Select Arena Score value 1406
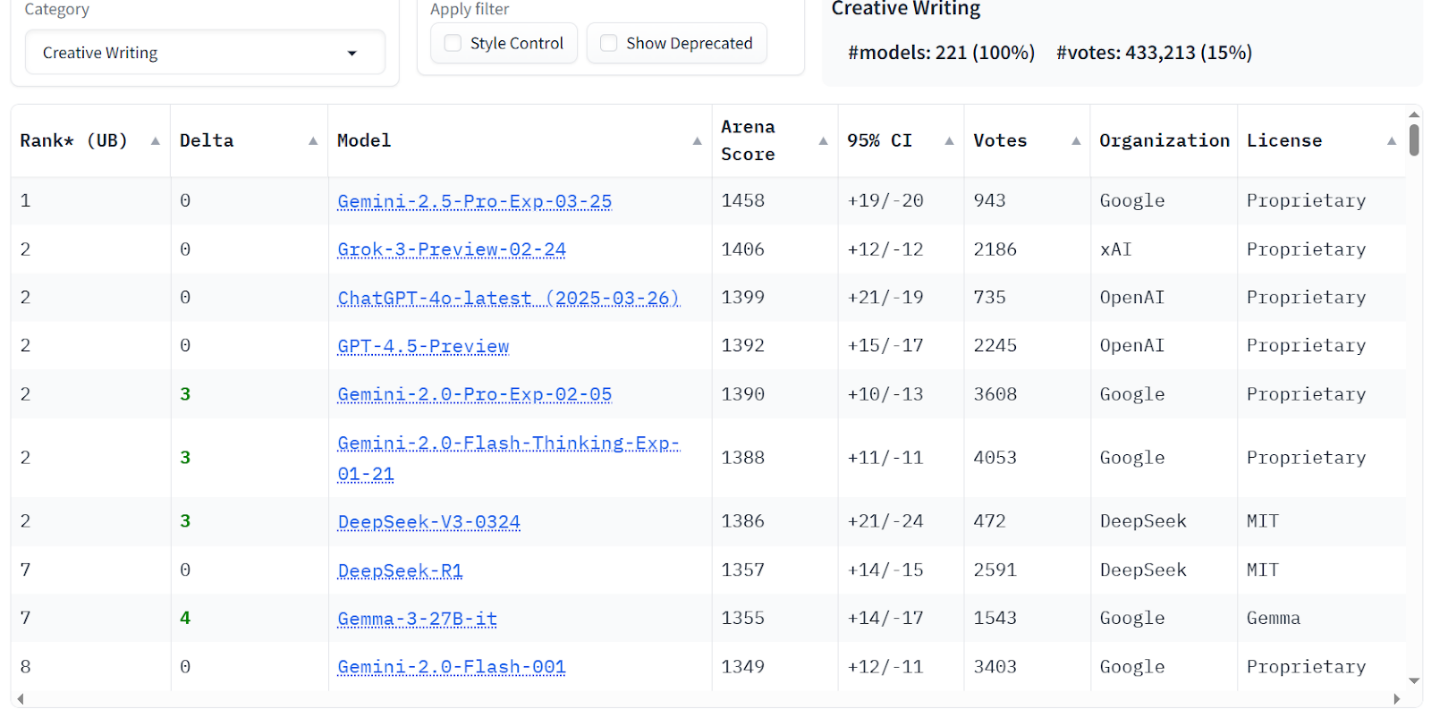 pos(743,249)
